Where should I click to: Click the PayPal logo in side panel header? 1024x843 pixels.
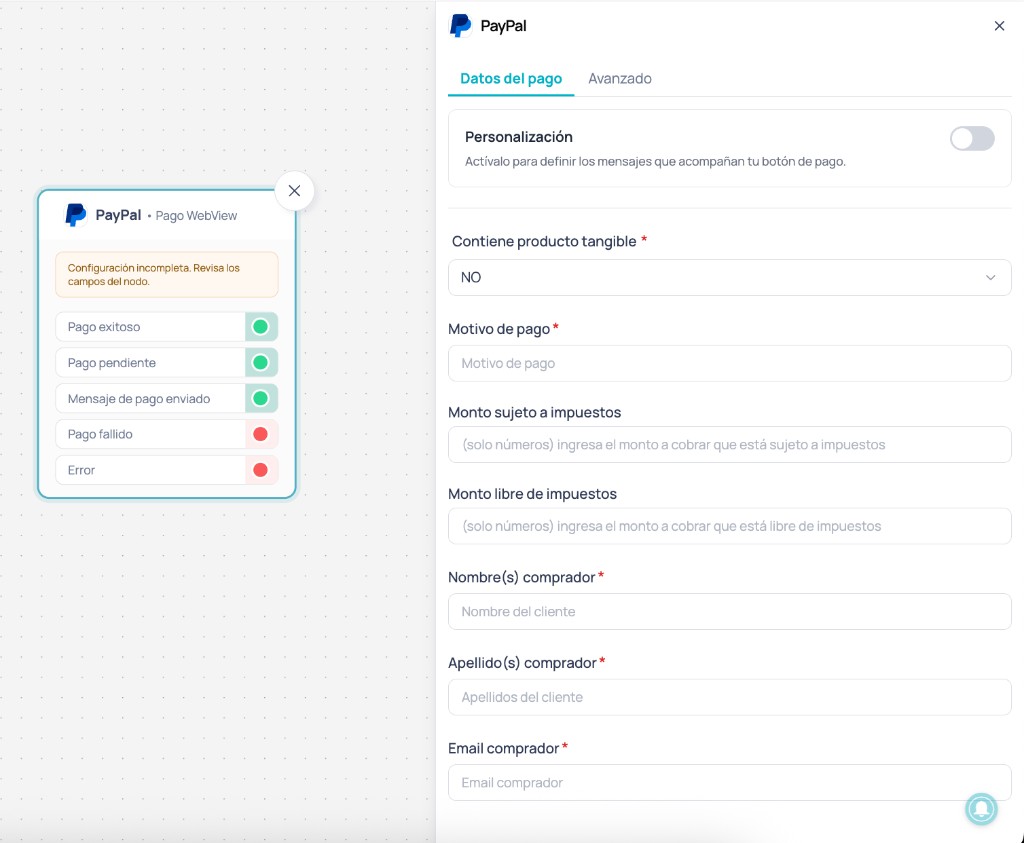tap(460, 25)
